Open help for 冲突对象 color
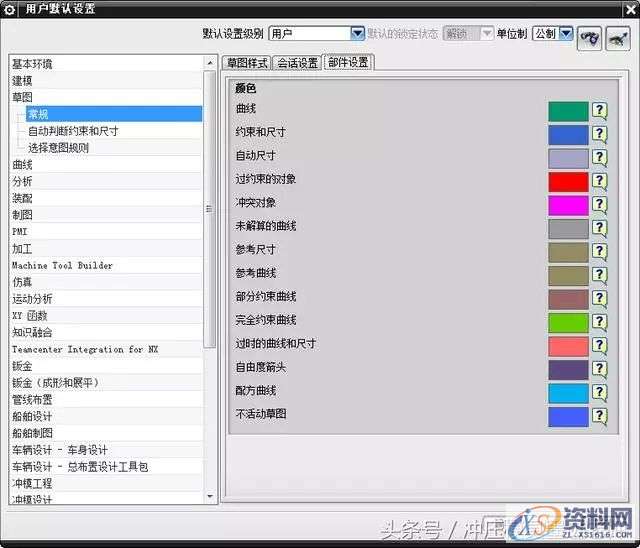 click(x=599, y=204)
